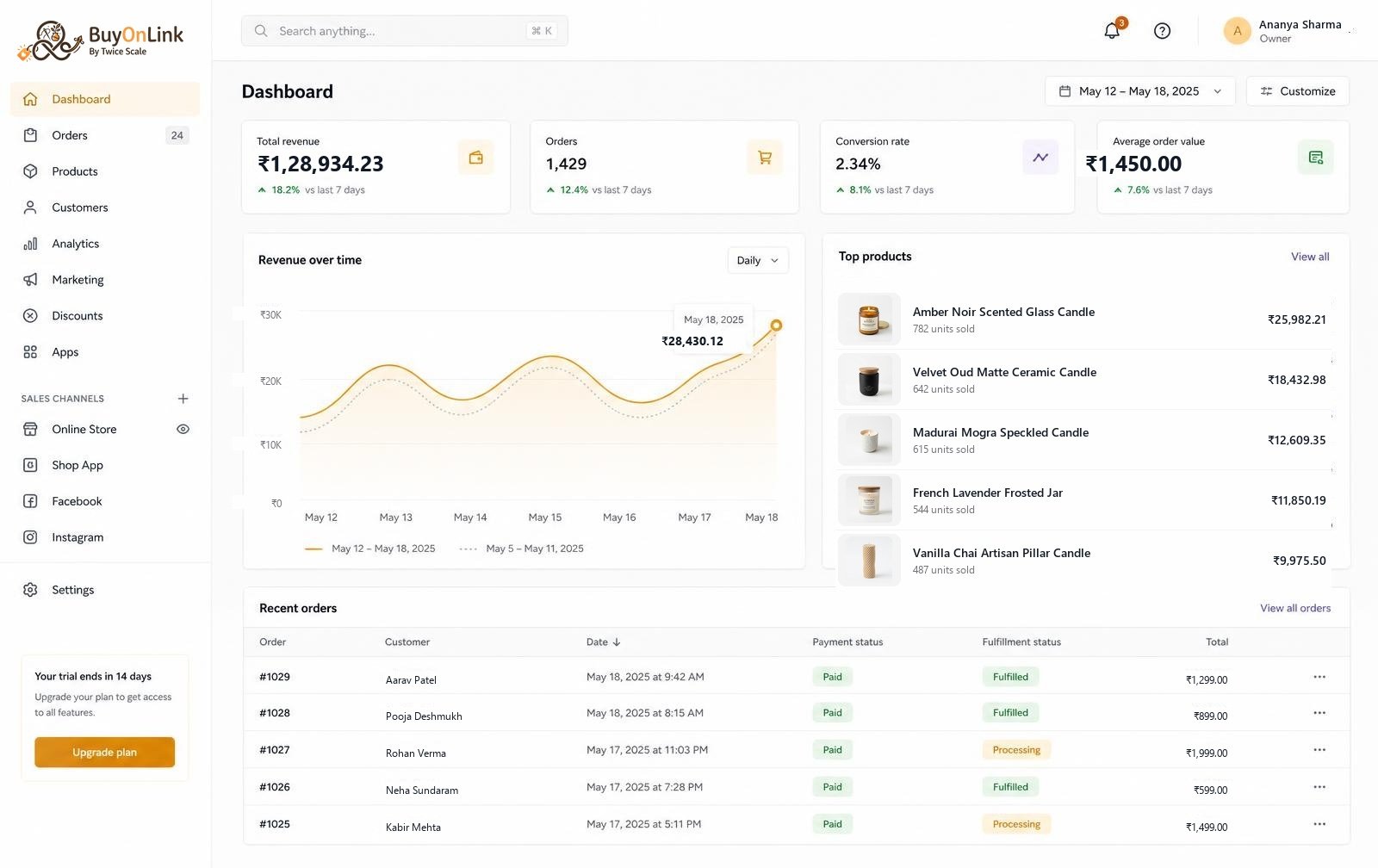Screen dimensions: 1378x868
Task: Sort orders by Date column arrow
Action: pos(617,642)
